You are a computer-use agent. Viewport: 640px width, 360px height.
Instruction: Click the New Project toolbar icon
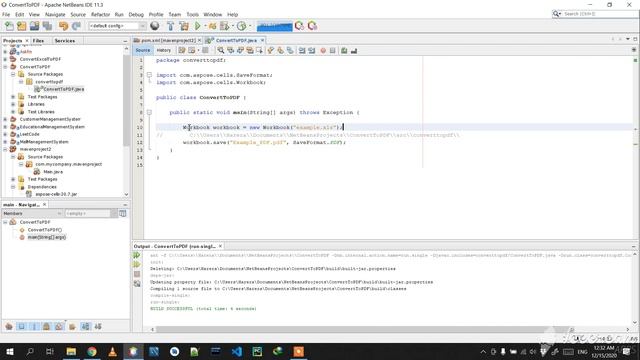tap(22, 26)
